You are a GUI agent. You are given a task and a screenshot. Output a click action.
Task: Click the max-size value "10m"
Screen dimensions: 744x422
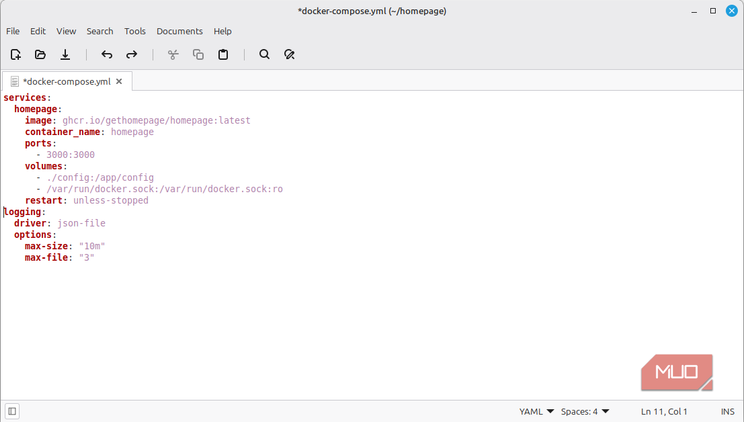click(x=92, y=246)
